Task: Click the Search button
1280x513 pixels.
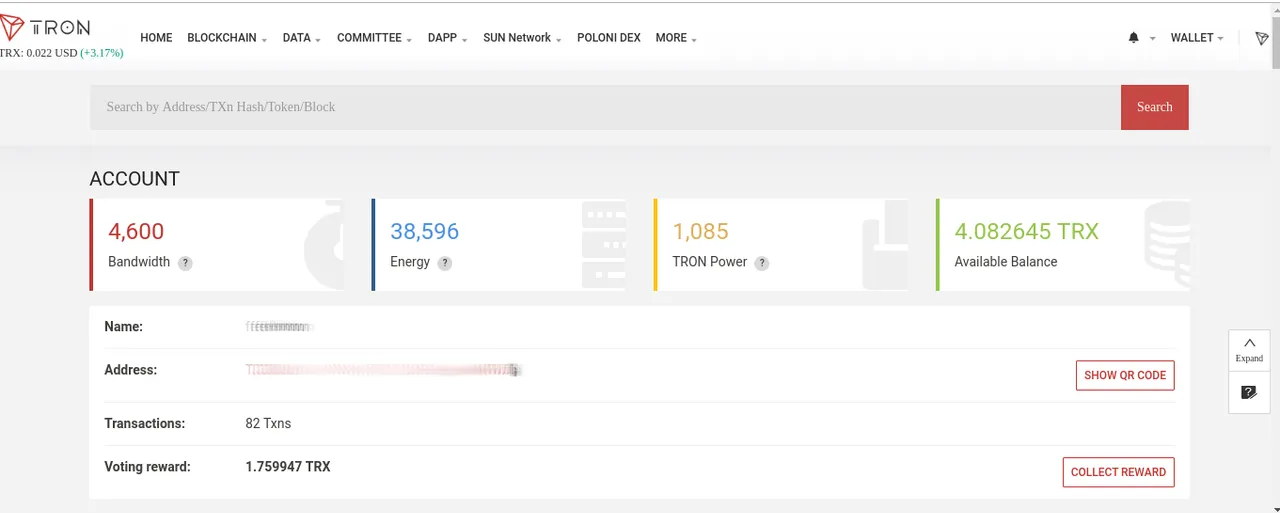Action: pos(1155,107)
